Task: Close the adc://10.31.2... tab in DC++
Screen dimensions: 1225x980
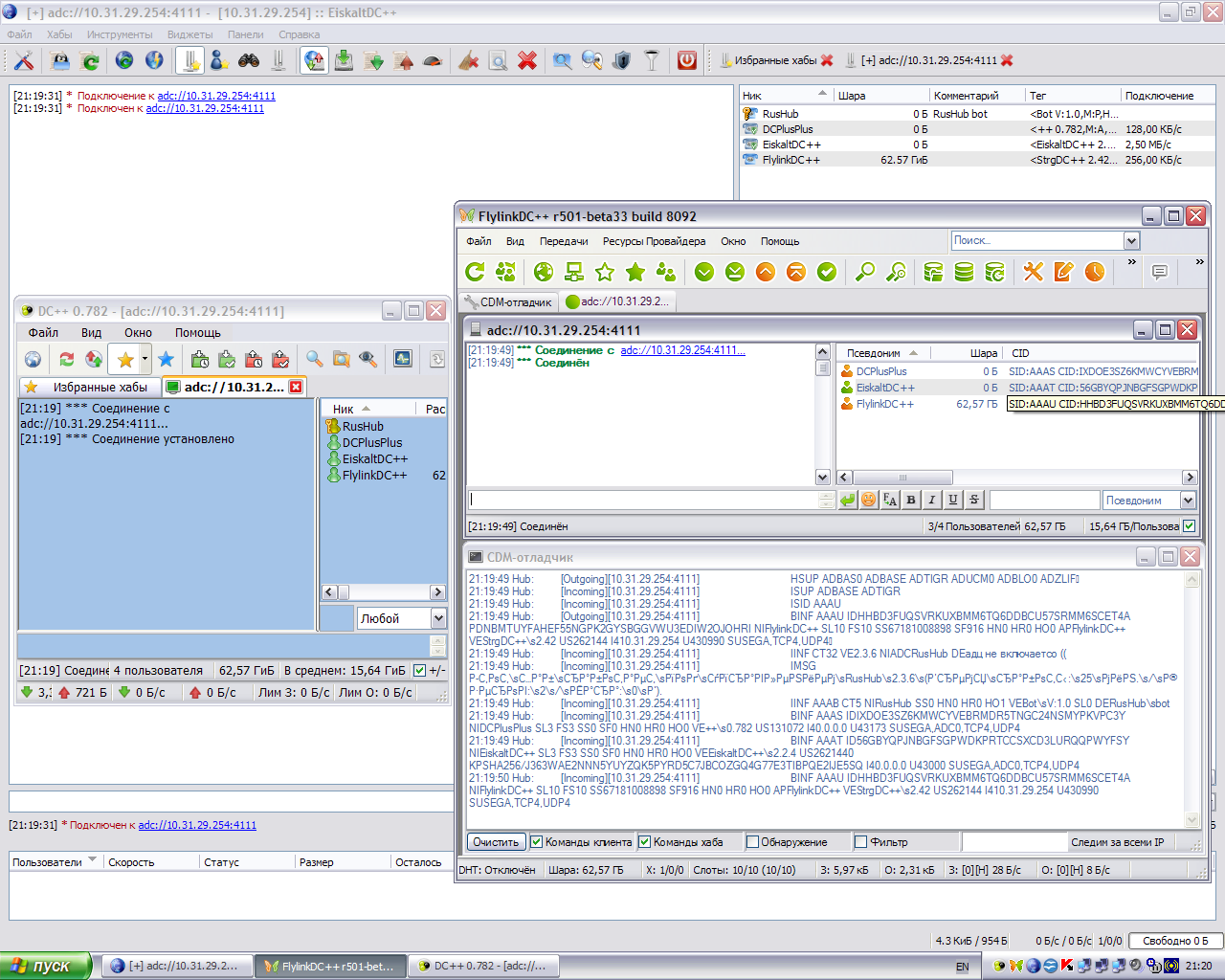Action: coord(296,387)
